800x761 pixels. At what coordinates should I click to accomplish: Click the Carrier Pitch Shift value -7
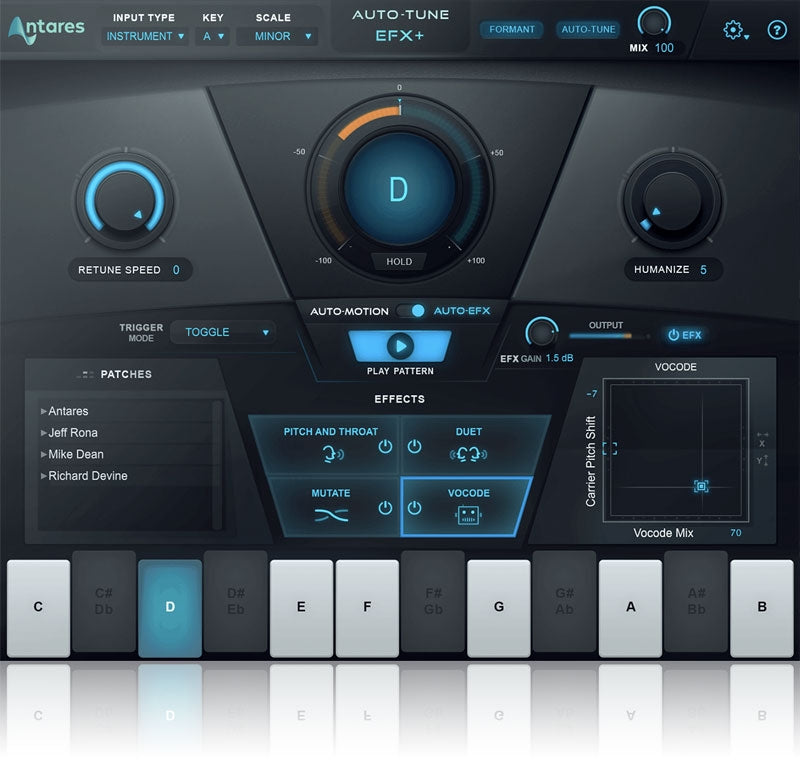coord(591,393)
